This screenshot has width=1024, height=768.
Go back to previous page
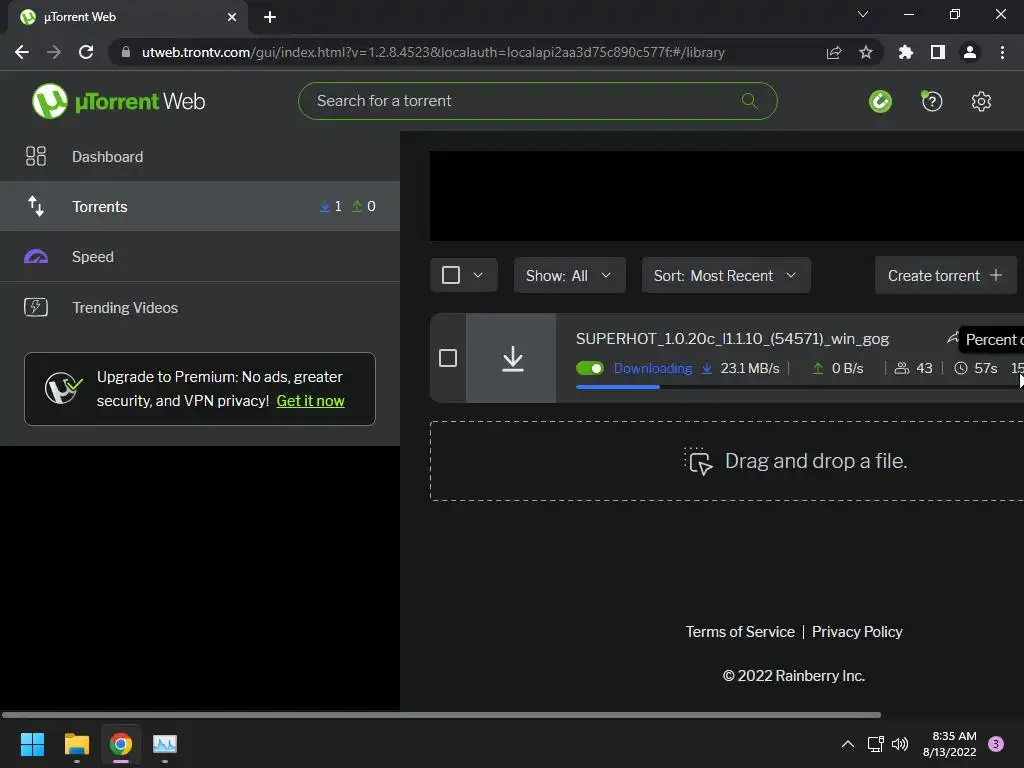click(22, 52)
